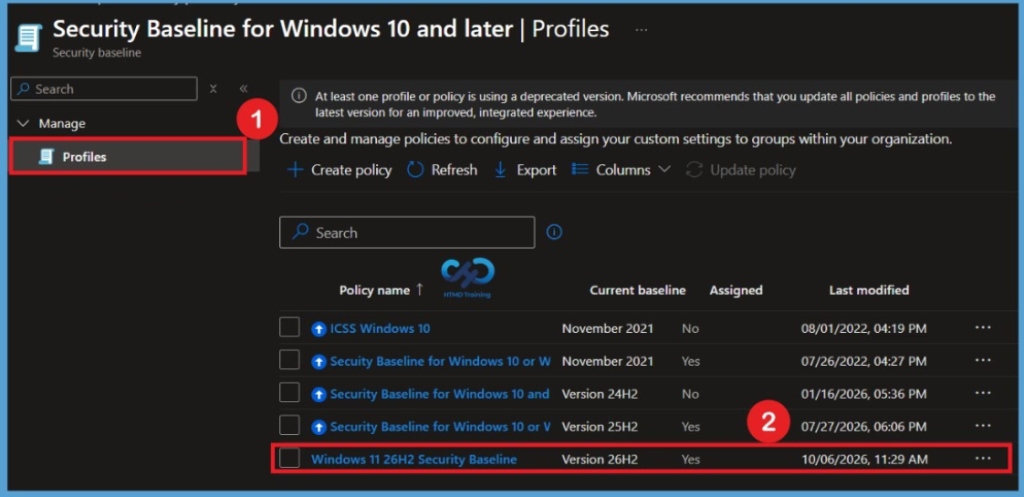Click the plus icon of Create policy
The width and height of the screenshot is (1024, 497).
click(295, 170)
